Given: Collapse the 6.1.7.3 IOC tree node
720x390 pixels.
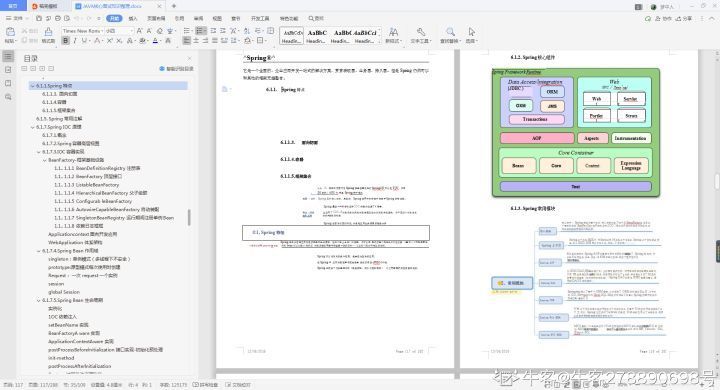Looking at the screenshot, I should tap(39, 152).
